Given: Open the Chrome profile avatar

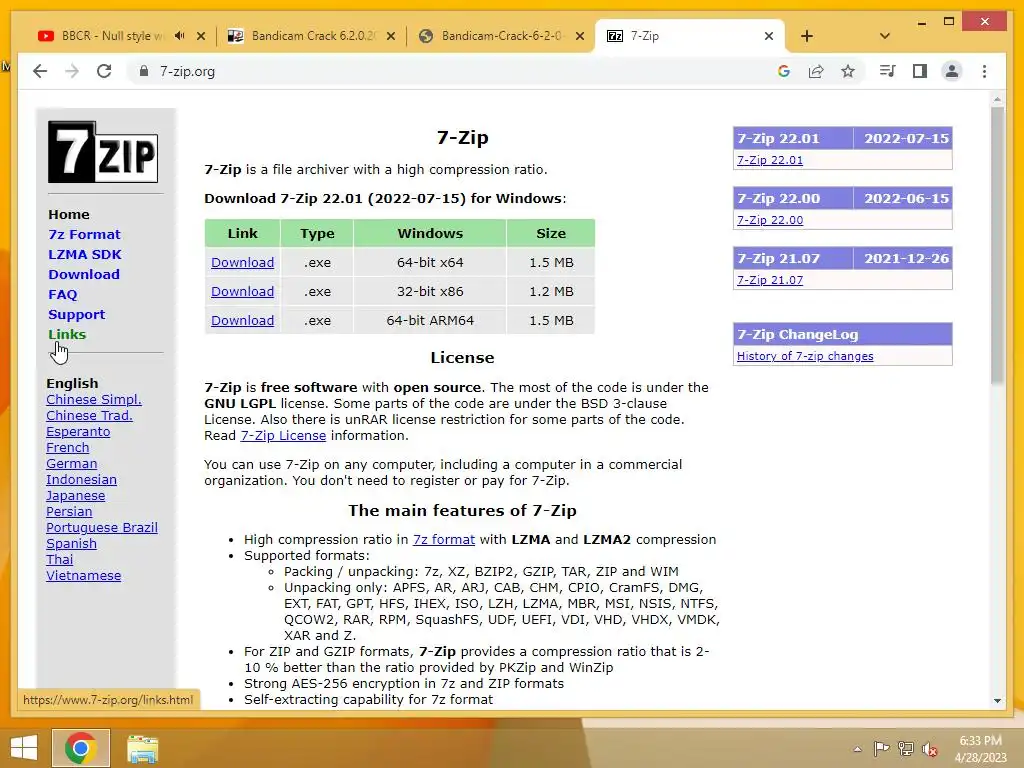Looking at the screenshot, I should (x=952, y=71).
